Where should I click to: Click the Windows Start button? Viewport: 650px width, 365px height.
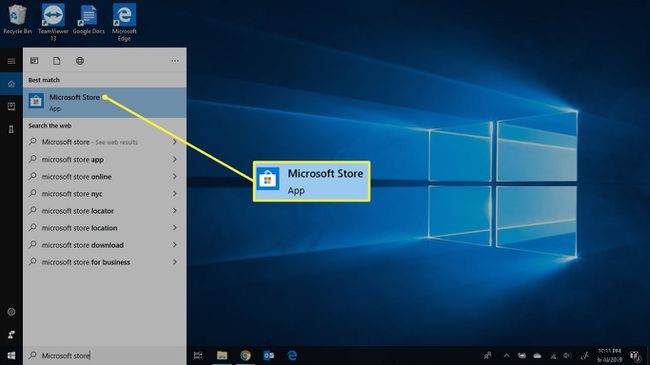point(11,355)
